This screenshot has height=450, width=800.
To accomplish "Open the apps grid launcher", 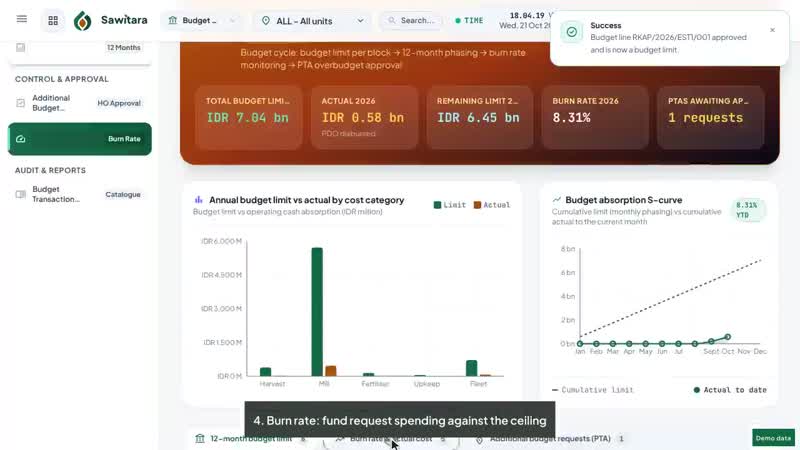I will point(53,20).
